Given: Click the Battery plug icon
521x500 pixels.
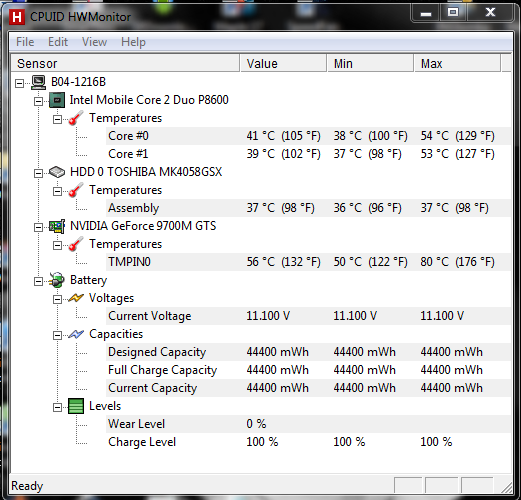Looking at the screenshot, I should coord(57,280).
